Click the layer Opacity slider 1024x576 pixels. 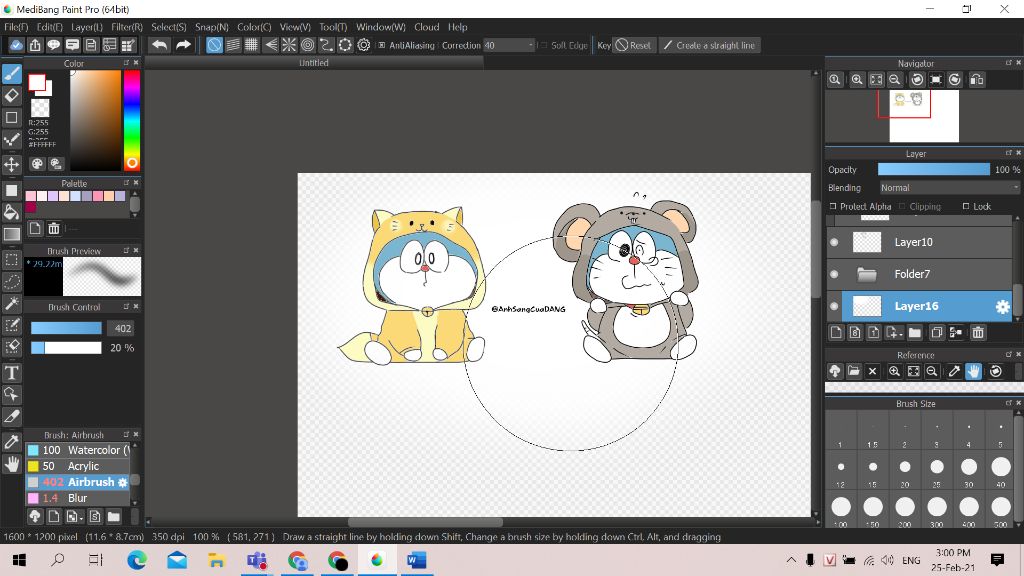(x=934, y=169)
